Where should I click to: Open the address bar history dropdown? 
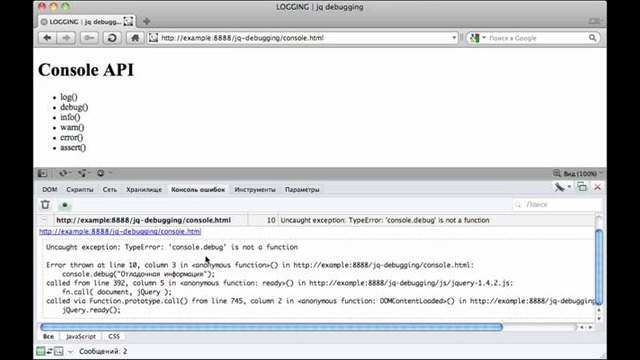click(x=454, y=38)
